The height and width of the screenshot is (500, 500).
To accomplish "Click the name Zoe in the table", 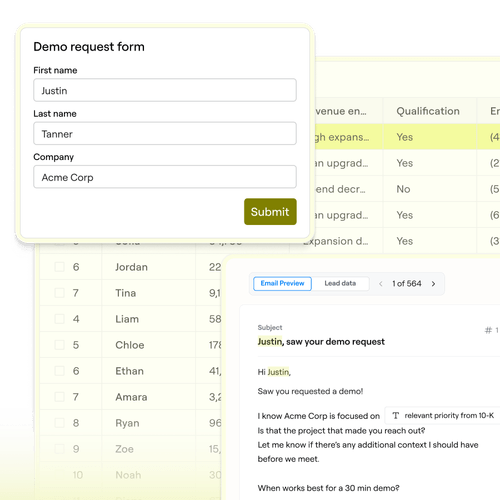I will click(124, 449).
